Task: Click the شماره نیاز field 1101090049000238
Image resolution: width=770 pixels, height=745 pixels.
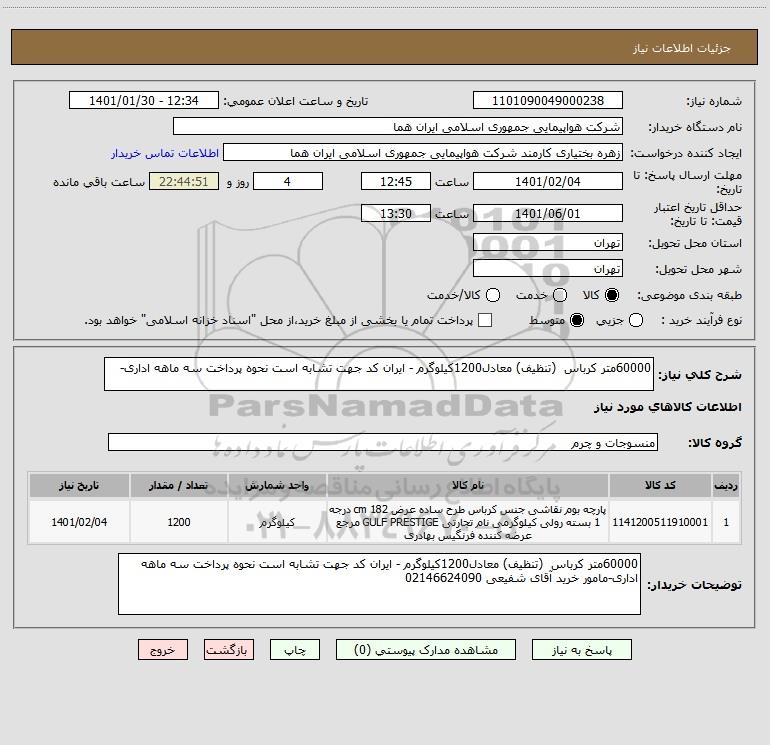Action: (548, 101)
